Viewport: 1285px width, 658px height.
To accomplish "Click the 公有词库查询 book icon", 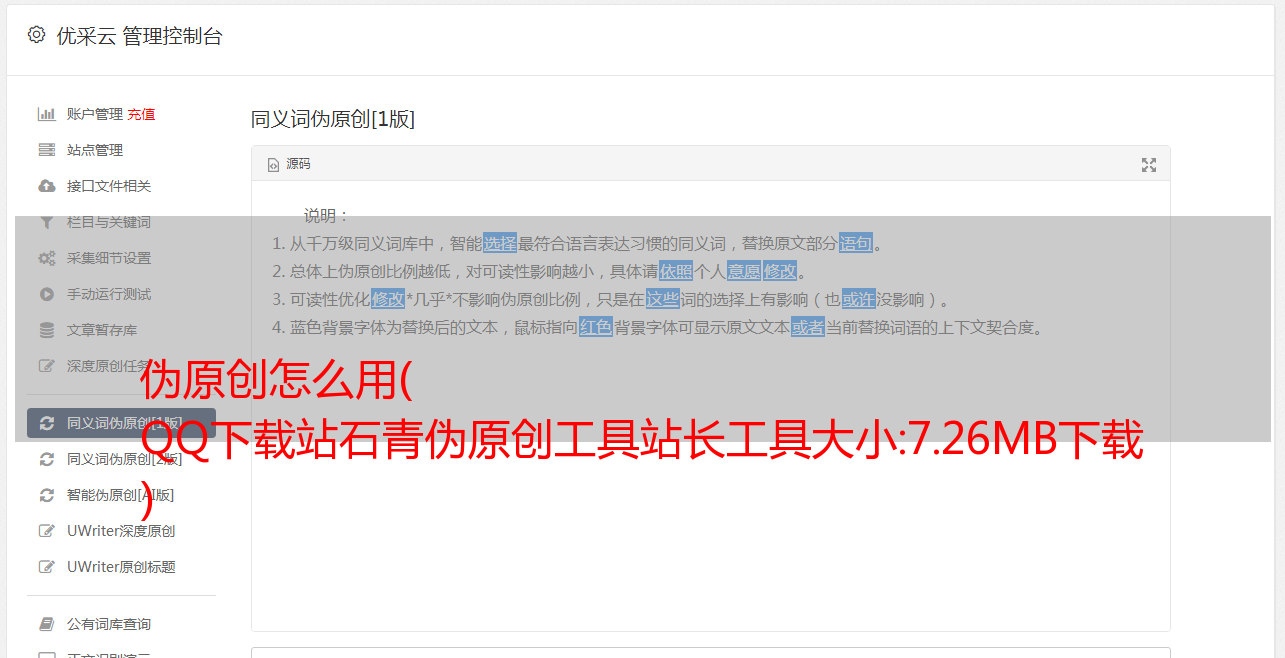I will click(46, 624).
